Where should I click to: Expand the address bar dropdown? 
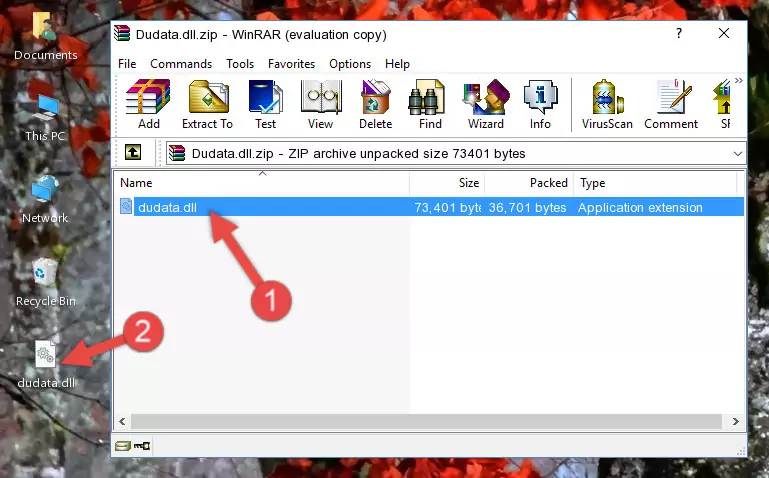coord(737,153)
